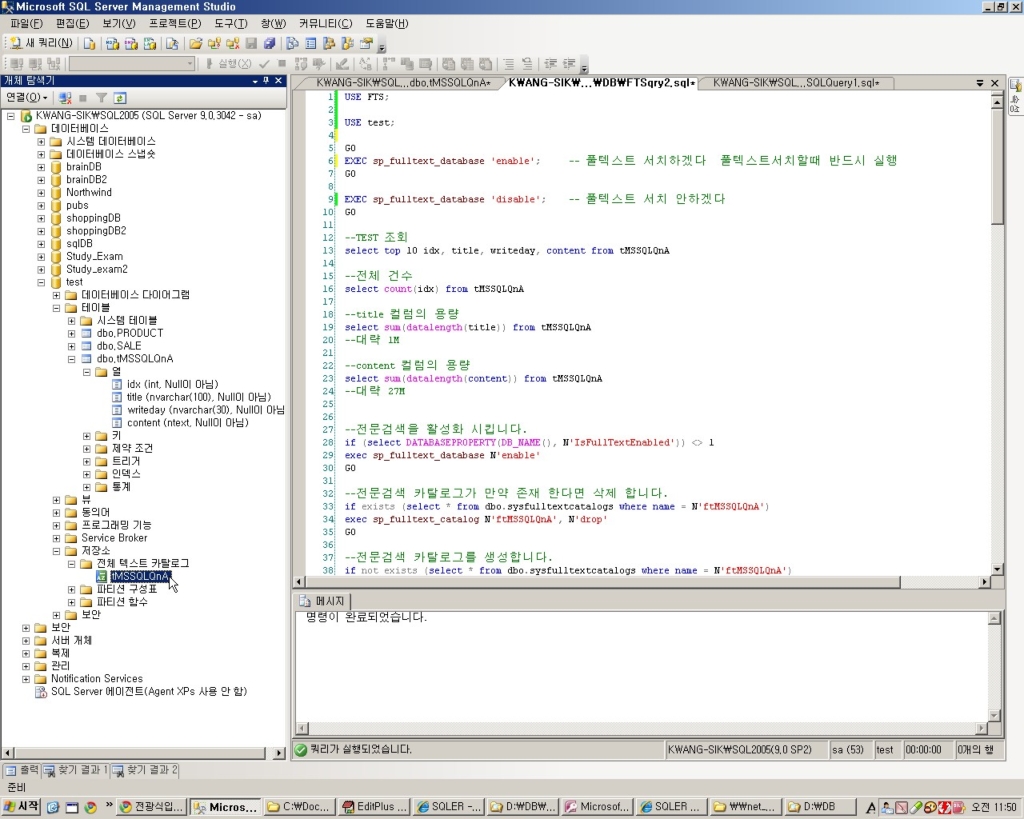Open the D:\DB taskbar folder window
The width and height of the screenshot is (1024, 819).
(x=819, y=807)
